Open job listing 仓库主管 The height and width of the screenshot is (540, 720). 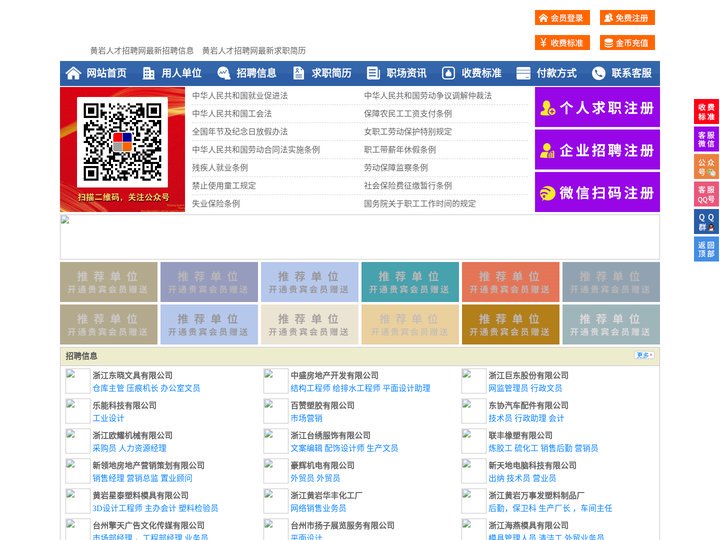coord(108,388)
